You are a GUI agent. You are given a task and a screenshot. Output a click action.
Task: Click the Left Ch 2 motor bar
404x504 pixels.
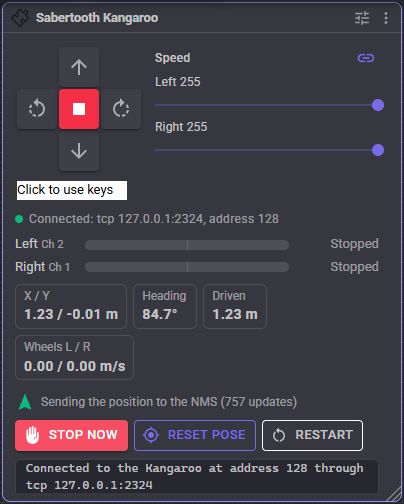(187, 245)
